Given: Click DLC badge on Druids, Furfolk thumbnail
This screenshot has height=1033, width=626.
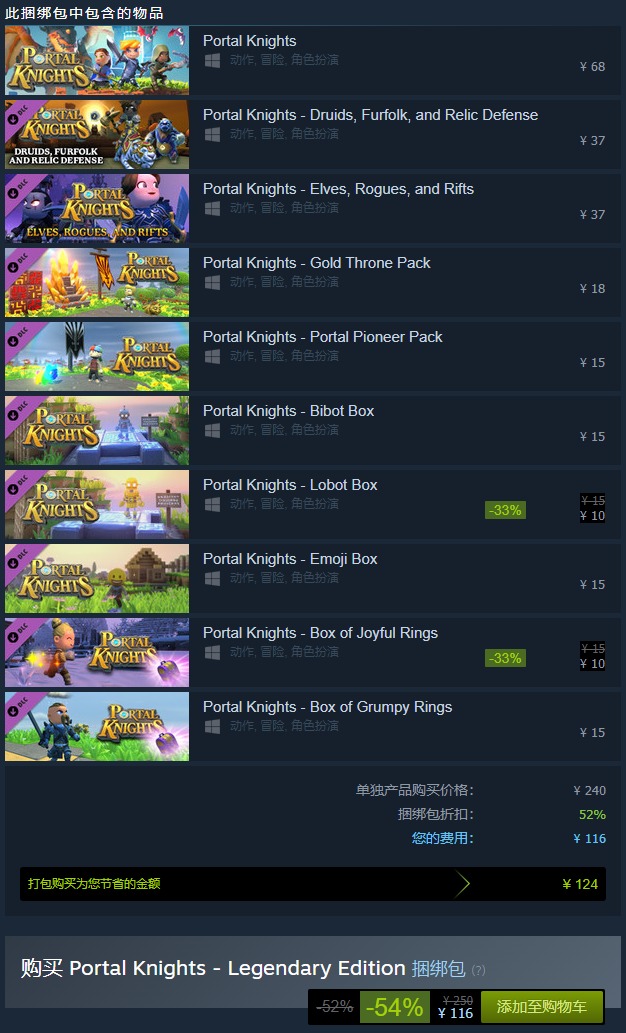Looking at the screenshot, I should (18, 115).
